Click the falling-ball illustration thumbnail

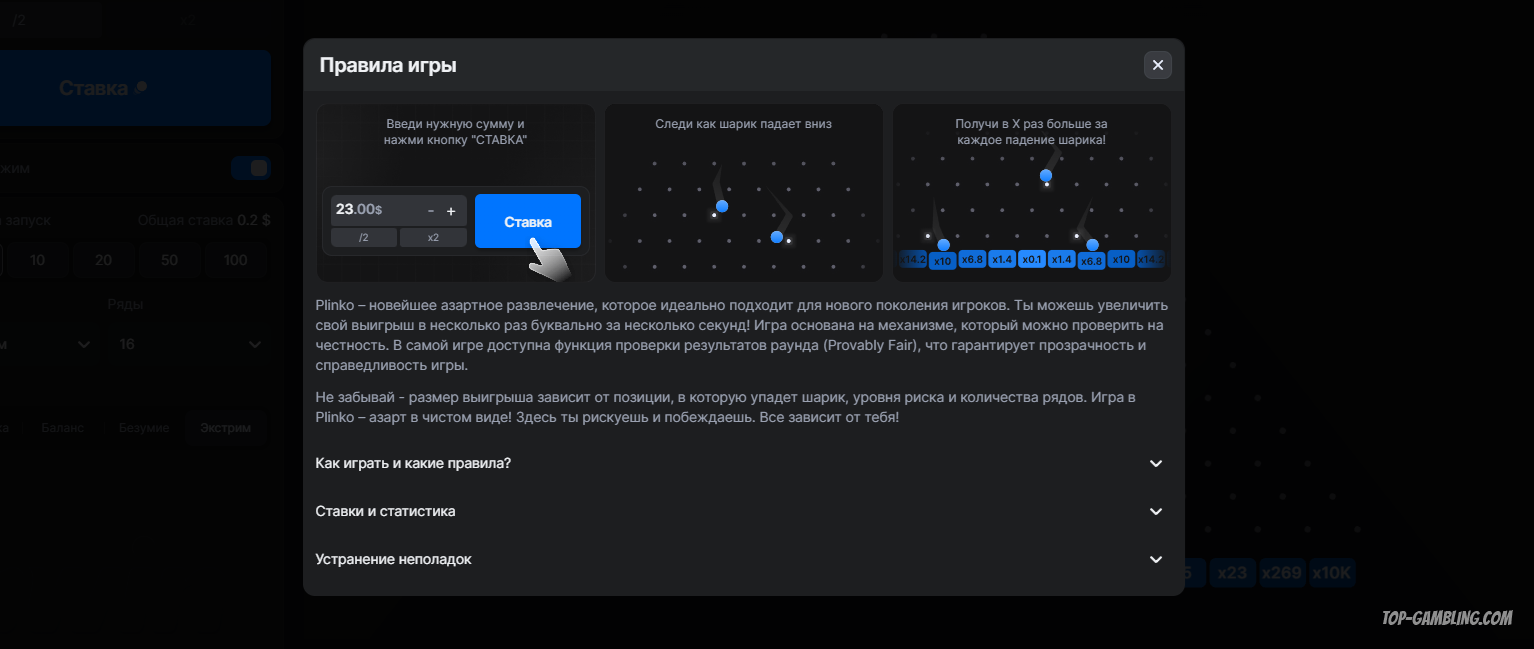click(743, 193)
